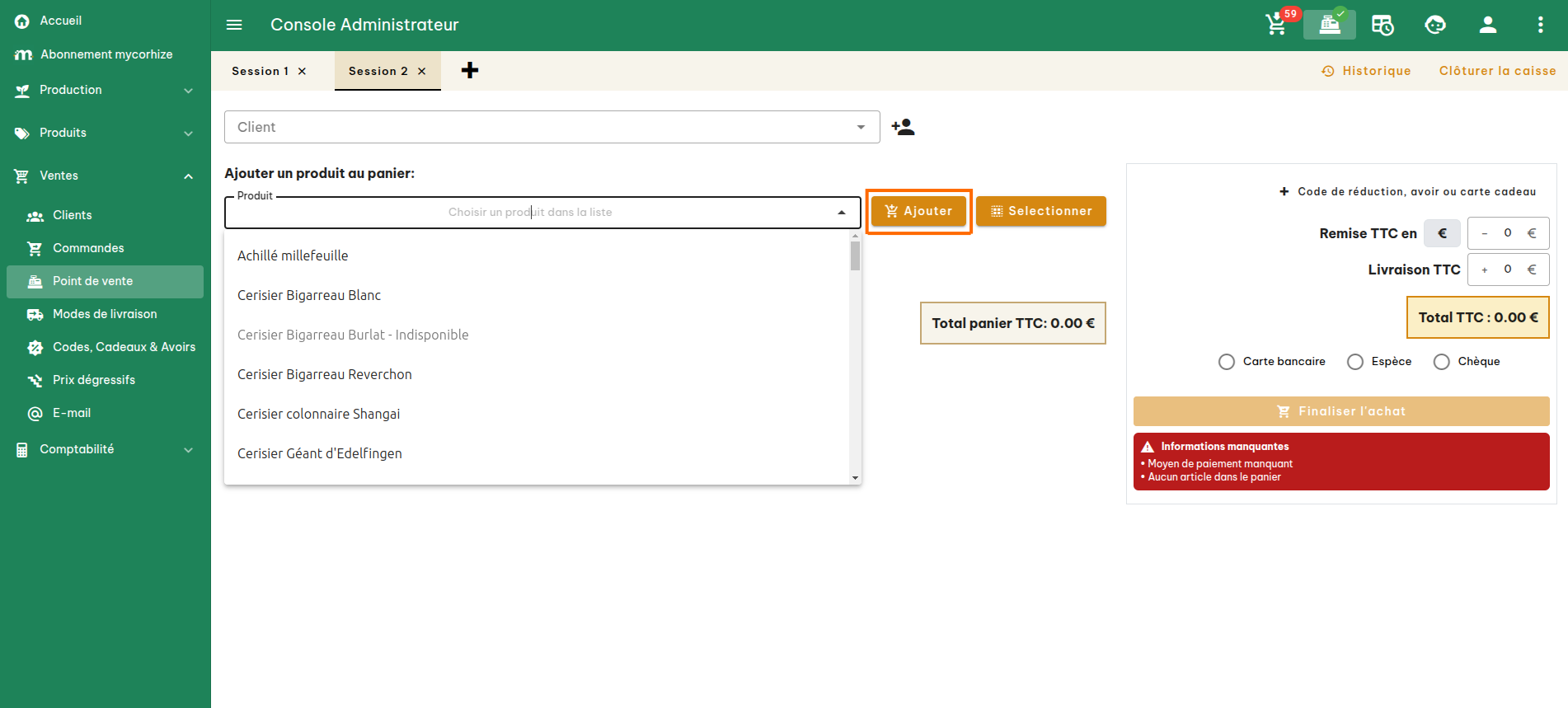Select Cerisier Bigarreau Reverchon from list
The image size is (1568, 708).
[x=537, y=374]
